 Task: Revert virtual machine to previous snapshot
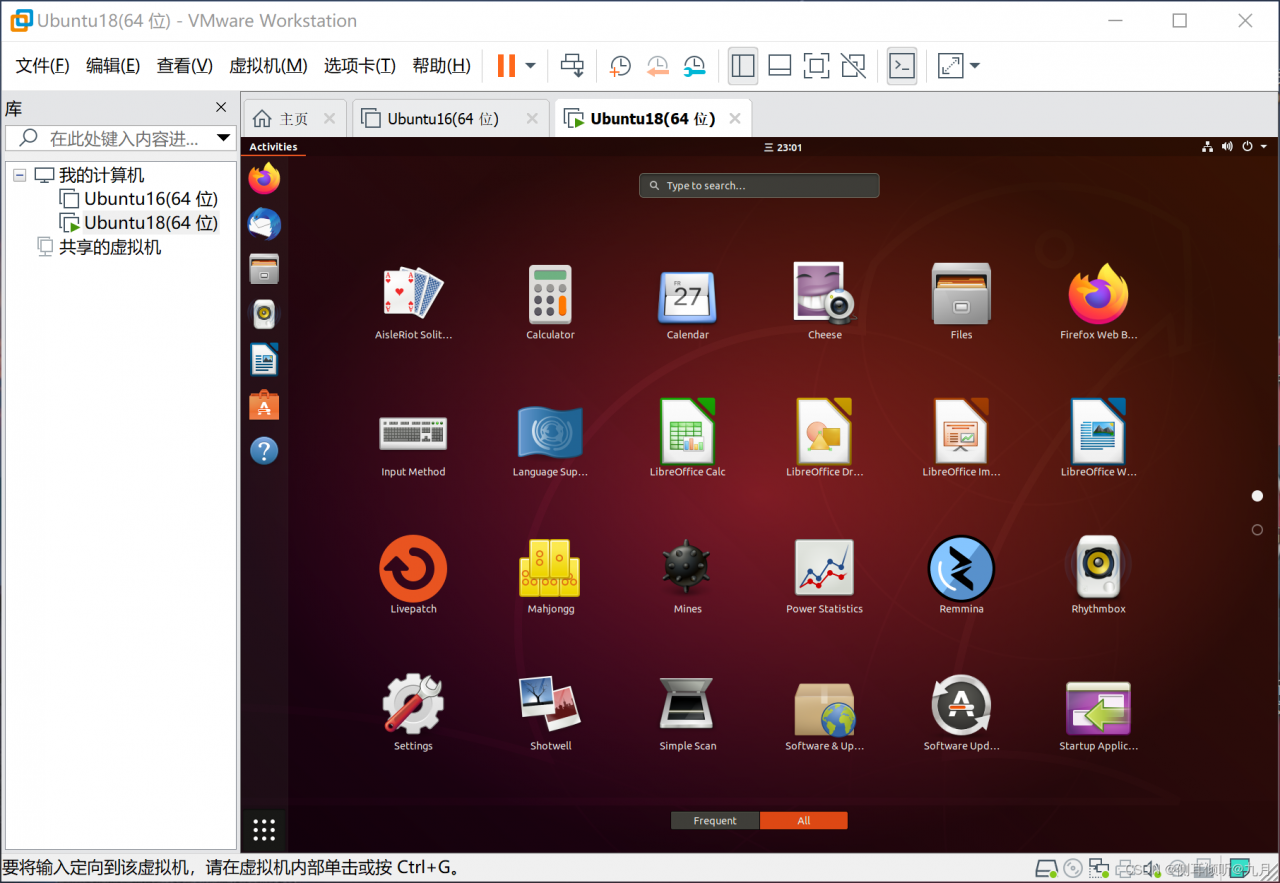[x=657, y=66]
